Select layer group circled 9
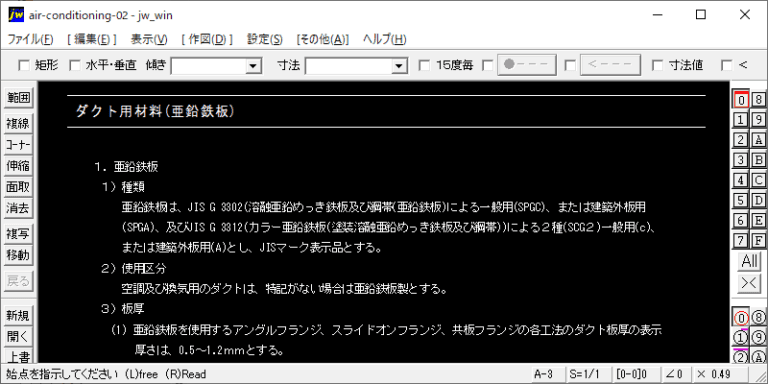This screenshot has height=384, width=768. point(759,337)
